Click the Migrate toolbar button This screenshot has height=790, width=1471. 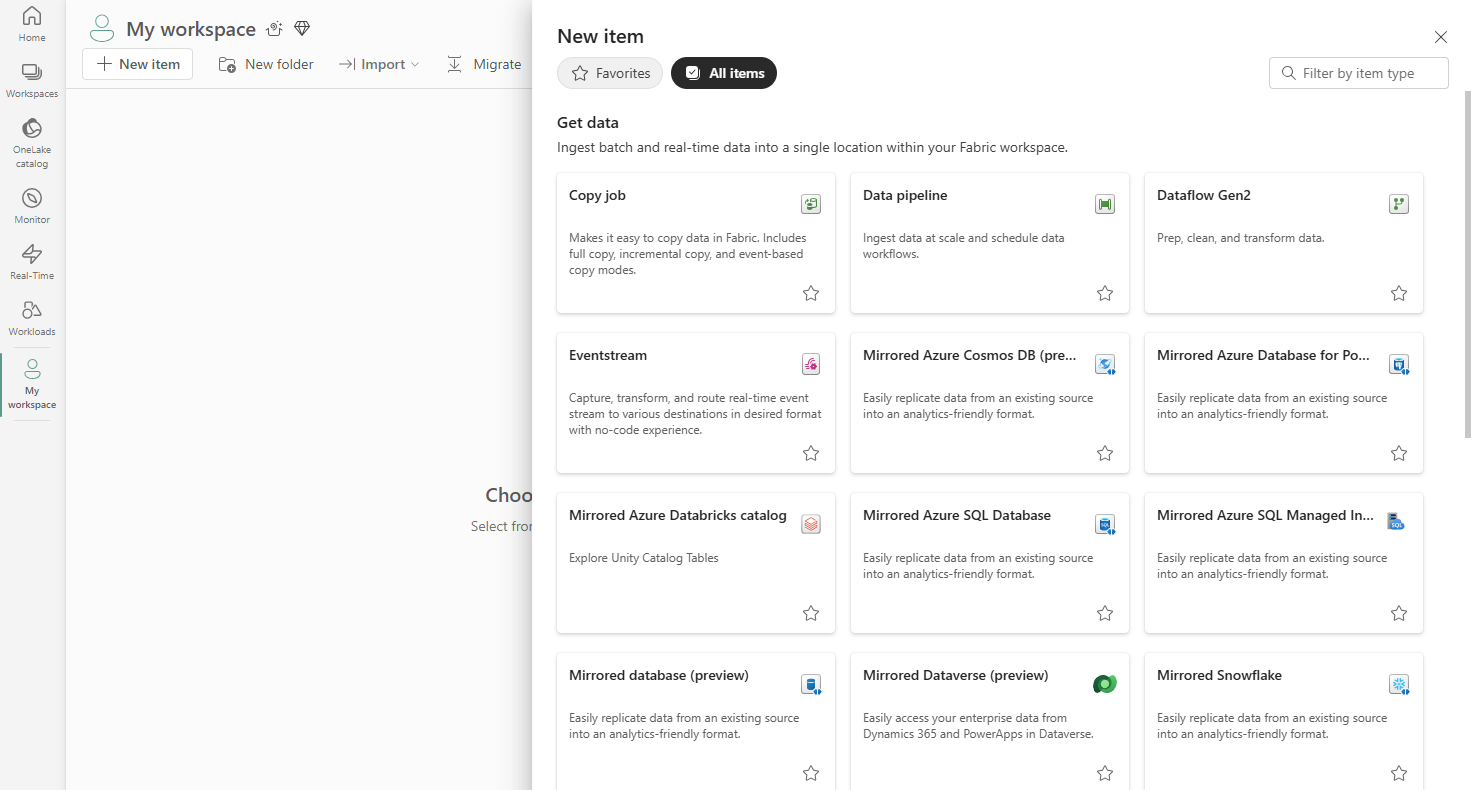coord(484,64)
